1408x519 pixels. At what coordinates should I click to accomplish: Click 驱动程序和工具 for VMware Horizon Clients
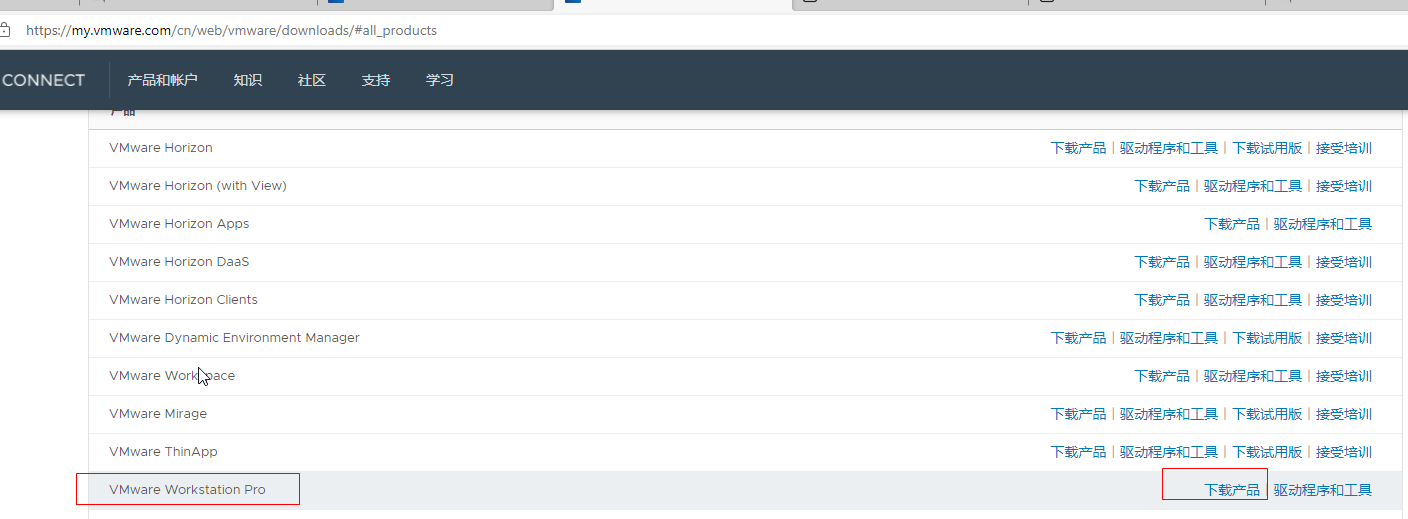(x=1253, y=300)
